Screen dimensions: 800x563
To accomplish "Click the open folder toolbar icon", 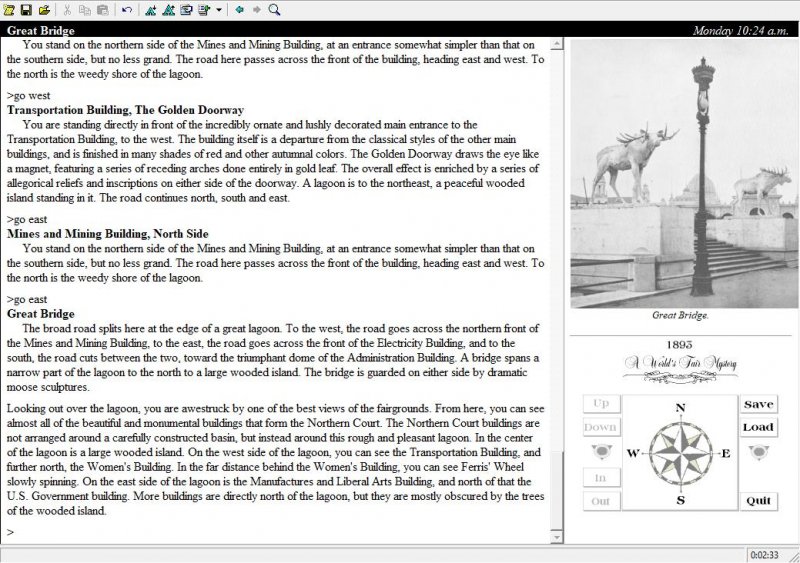I will (44, 10).
